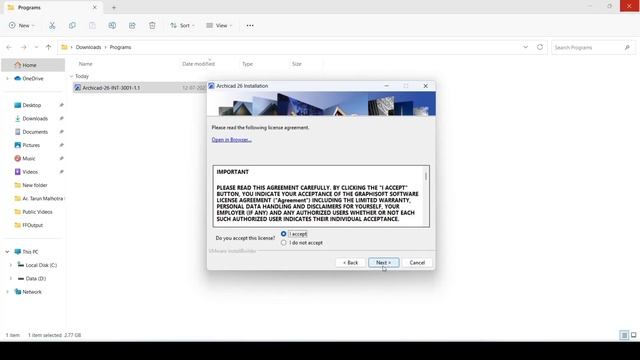Click the Share icon in Explorer toolbar

point(132,25)
